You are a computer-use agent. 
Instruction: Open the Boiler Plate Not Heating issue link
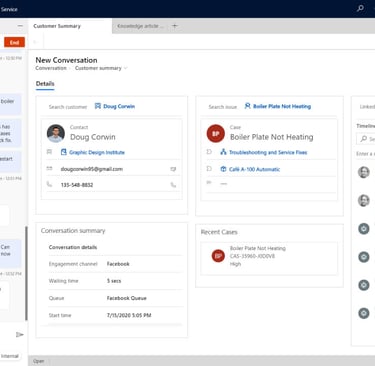pyautogui.click(x=282, y=106)
